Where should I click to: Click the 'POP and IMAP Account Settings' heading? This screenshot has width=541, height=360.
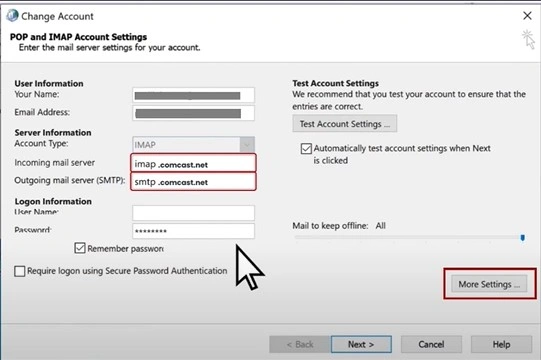coord(78,37)
